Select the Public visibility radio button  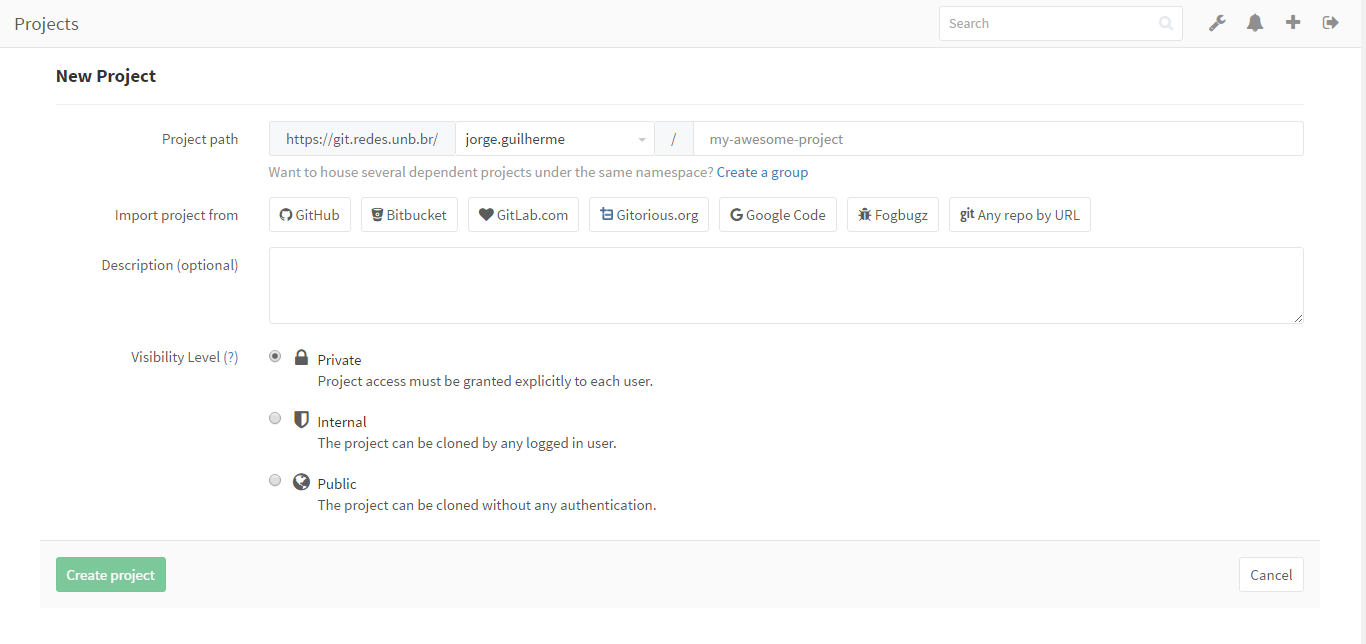point(275,481)
